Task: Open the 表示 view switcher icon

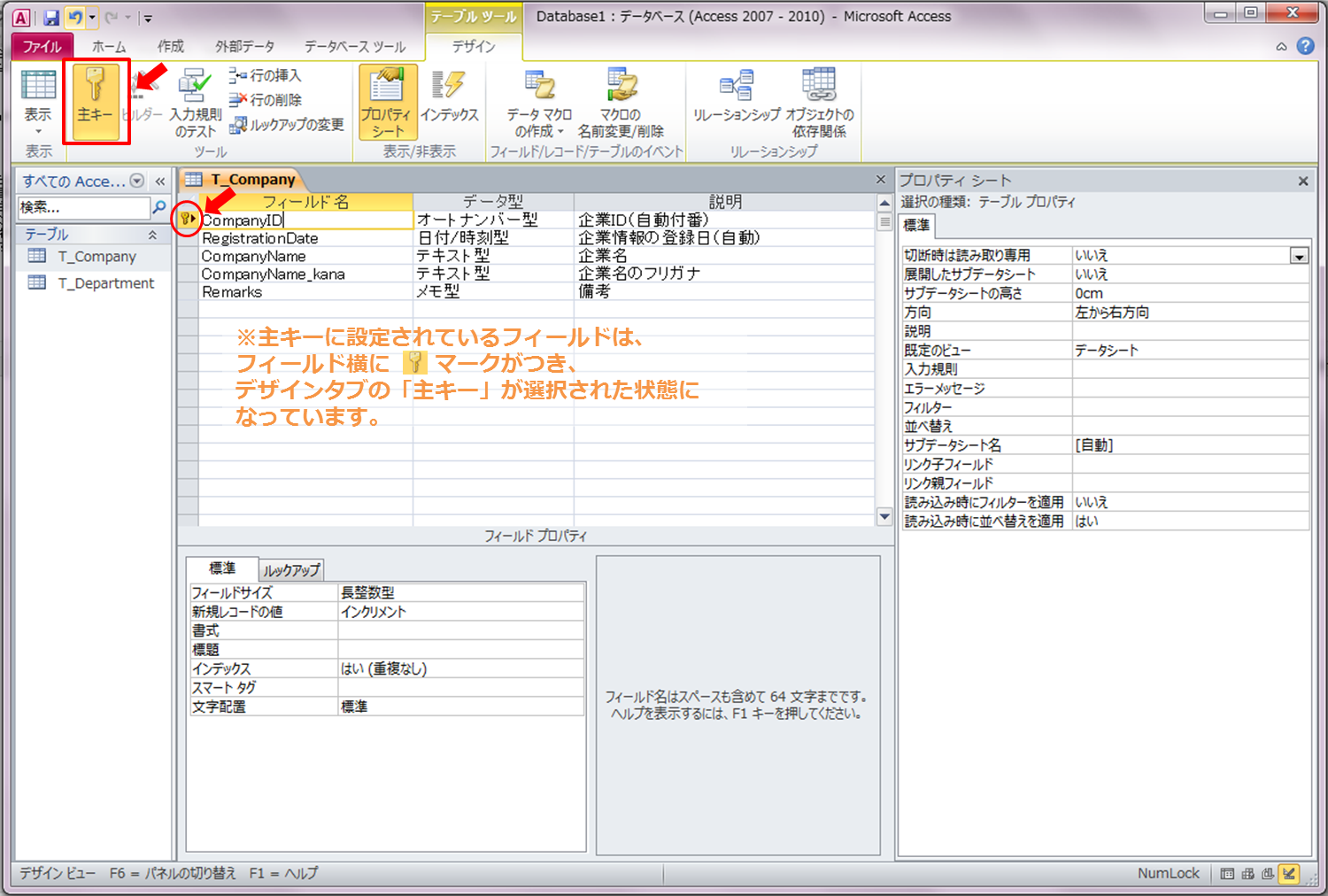Action: coord(38,86)
